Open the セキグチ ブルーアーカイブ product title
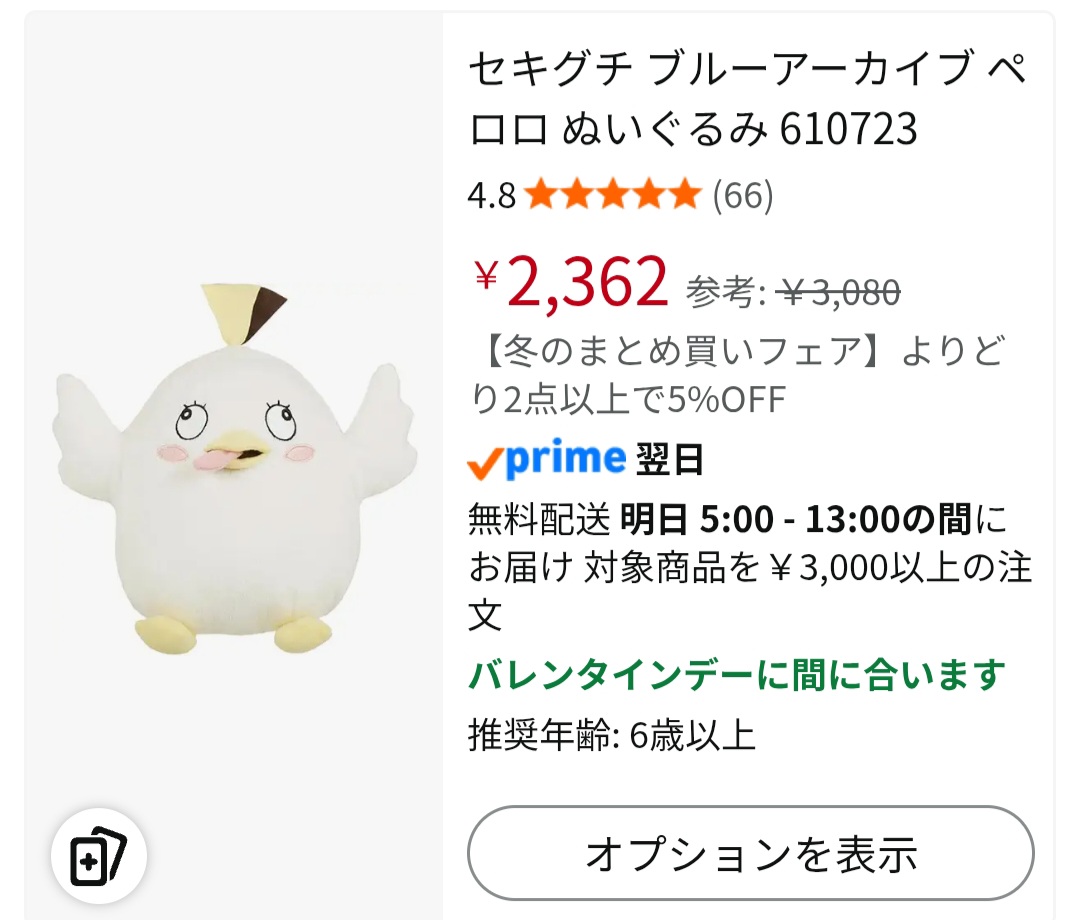 point(749,98)
